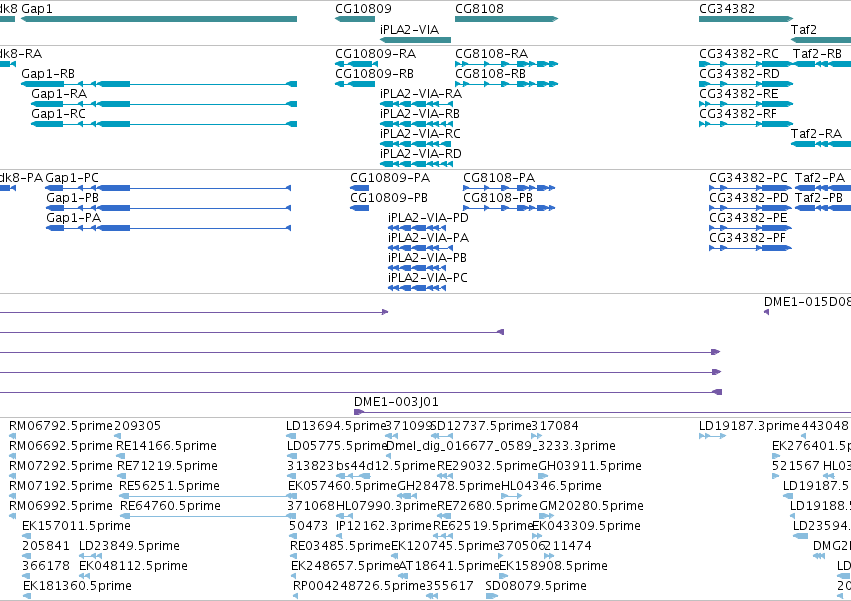
Task: Select transcript label CG10809-RB
Action: 374,73
